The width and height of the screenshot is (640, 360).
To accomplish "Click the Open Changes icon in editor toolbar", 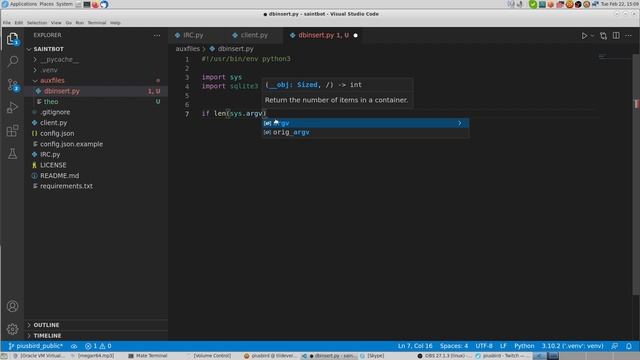I will [x=603, y=36].
